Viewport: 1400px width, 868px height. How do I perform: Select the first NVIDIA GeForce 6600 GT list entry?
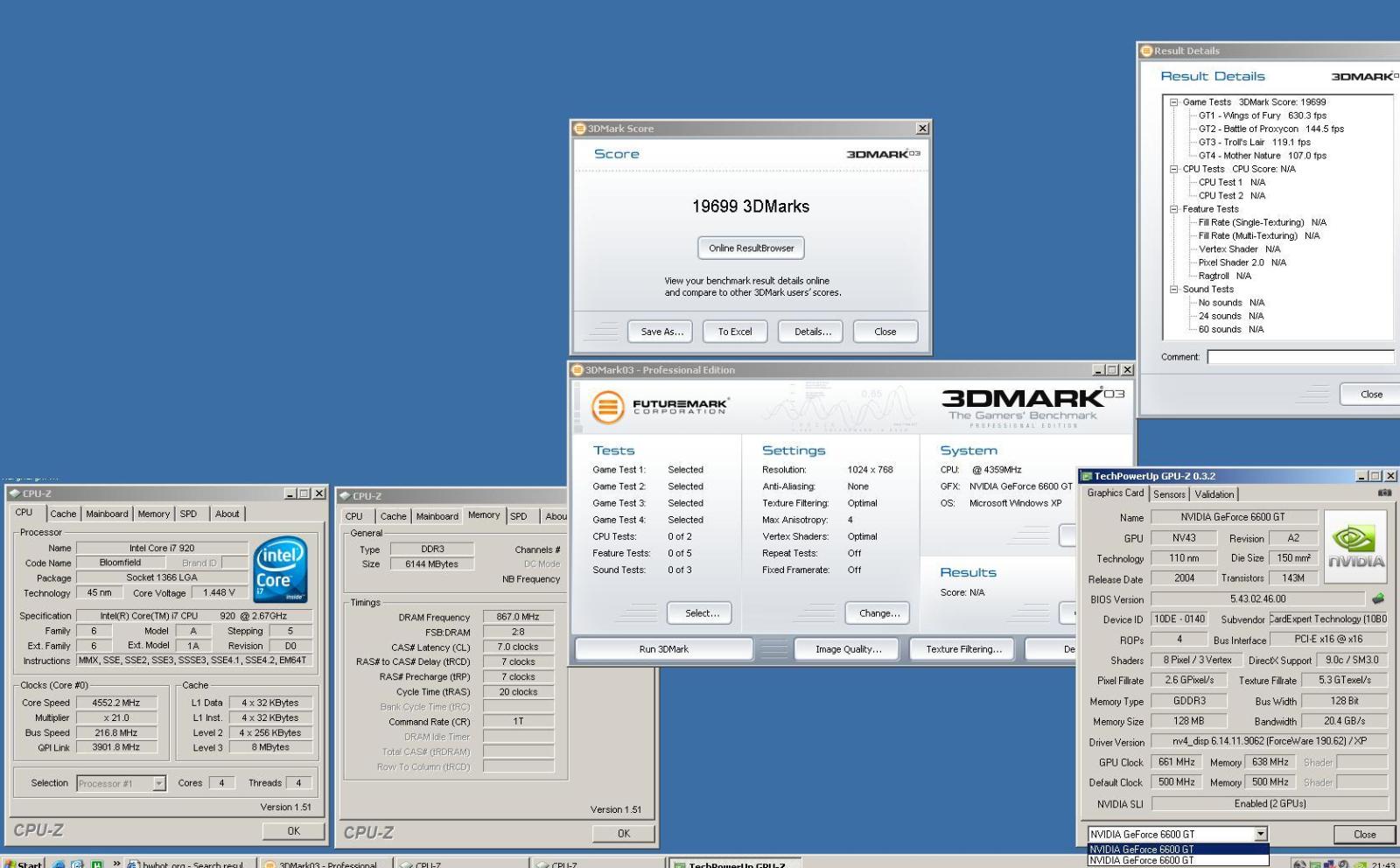(1178, 849)
